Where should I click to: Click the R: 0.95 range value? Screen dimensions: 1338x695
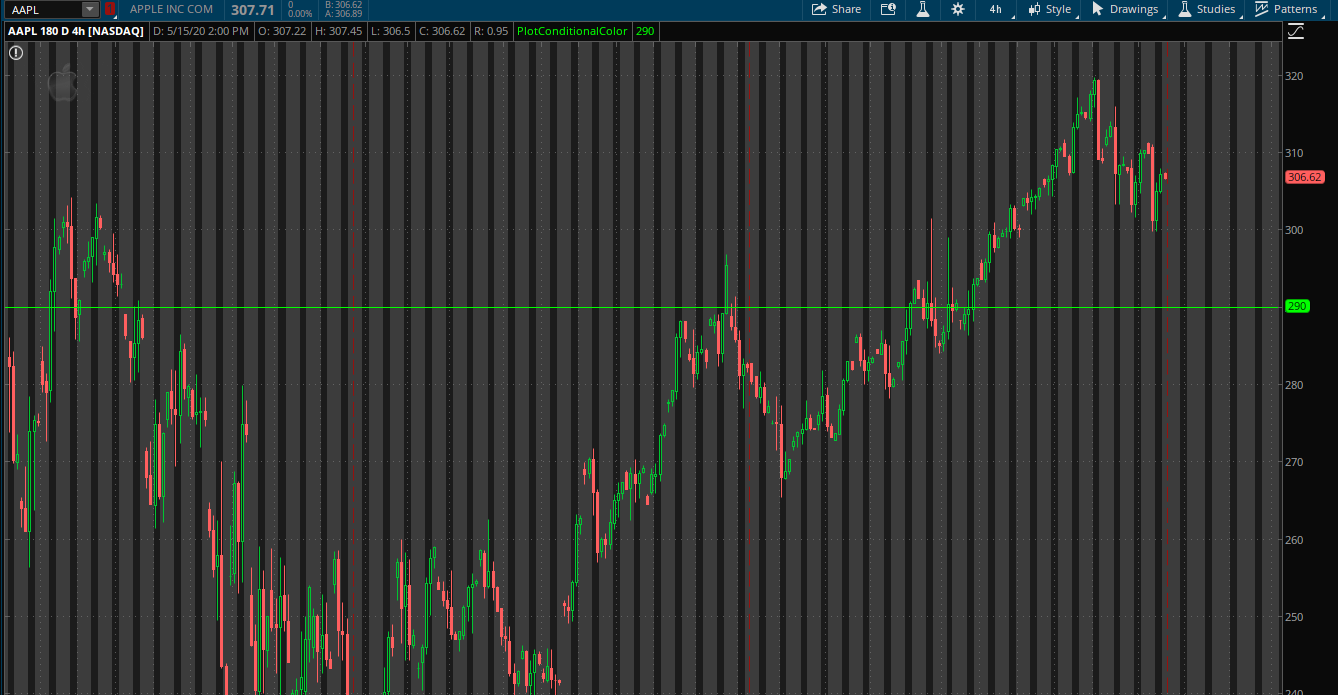(x=490, y=31)
